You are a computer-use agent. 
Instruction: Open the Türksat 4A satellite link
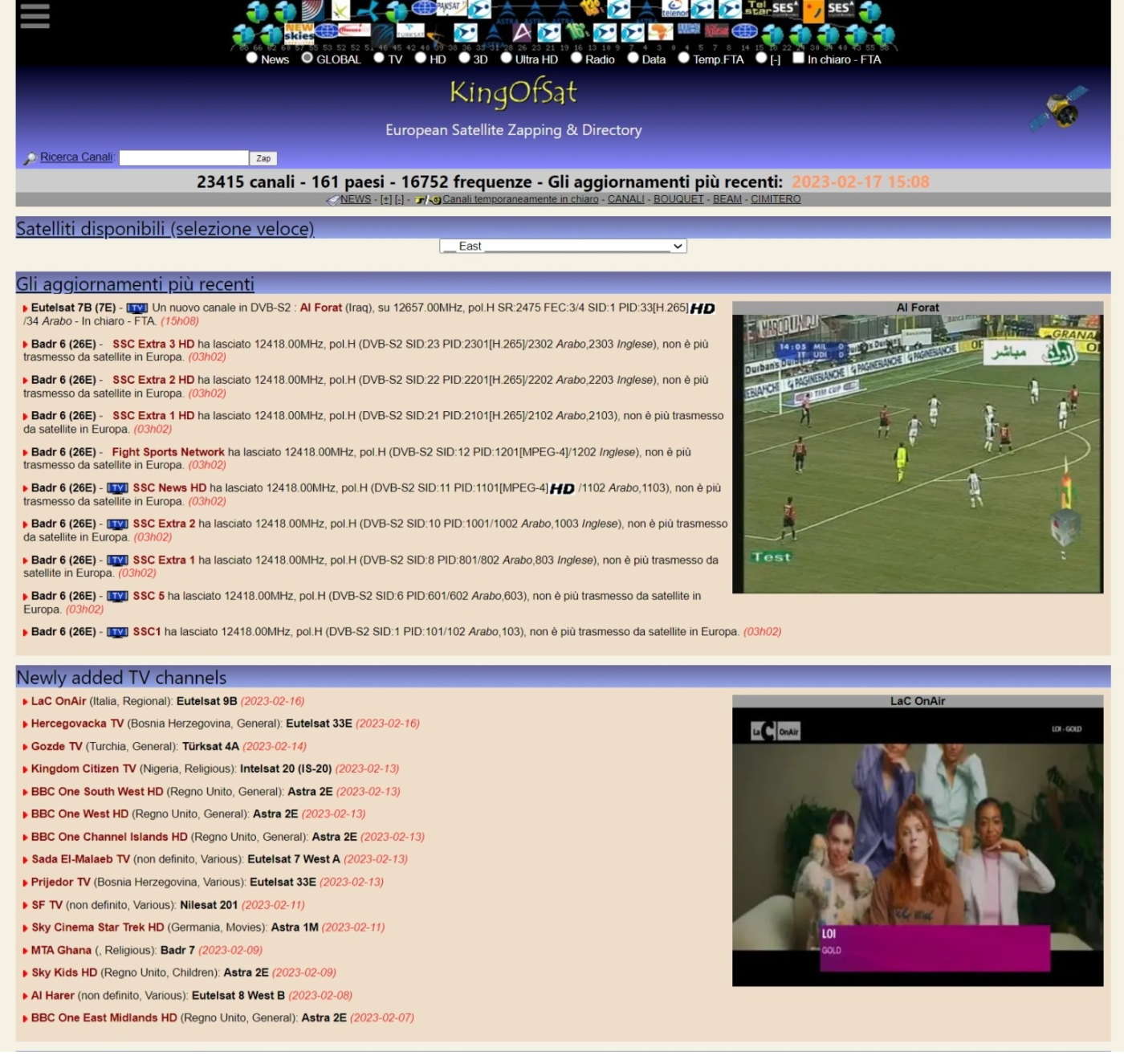point(210,747)
